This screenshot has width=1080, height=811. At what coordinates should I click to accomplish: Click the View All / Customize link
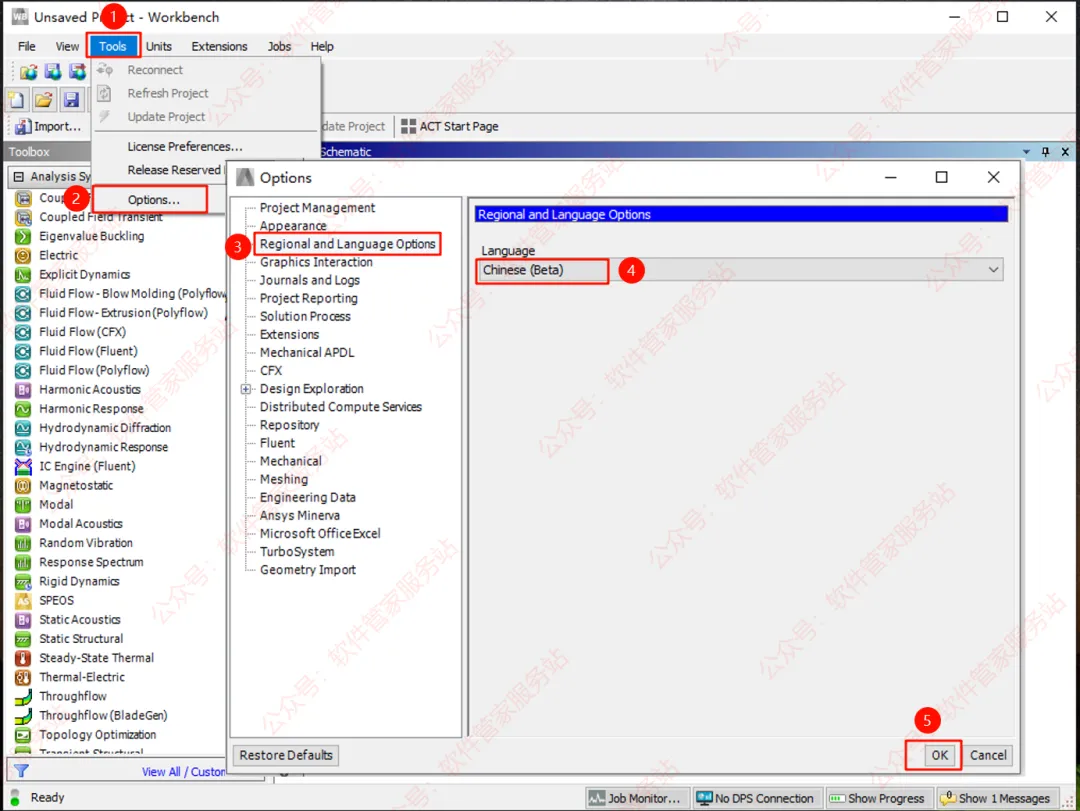(x=183, y=772)
